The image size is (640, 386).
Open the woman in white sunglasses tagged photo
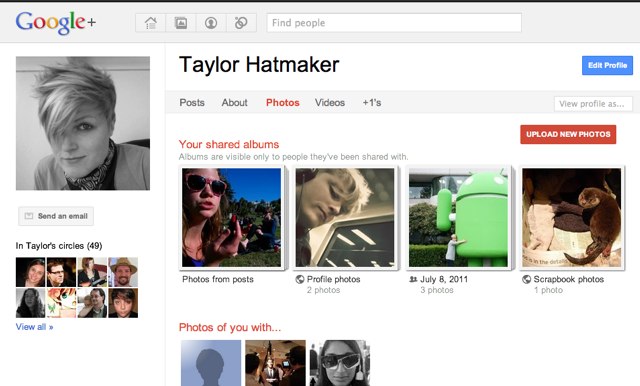click(340, 363)
